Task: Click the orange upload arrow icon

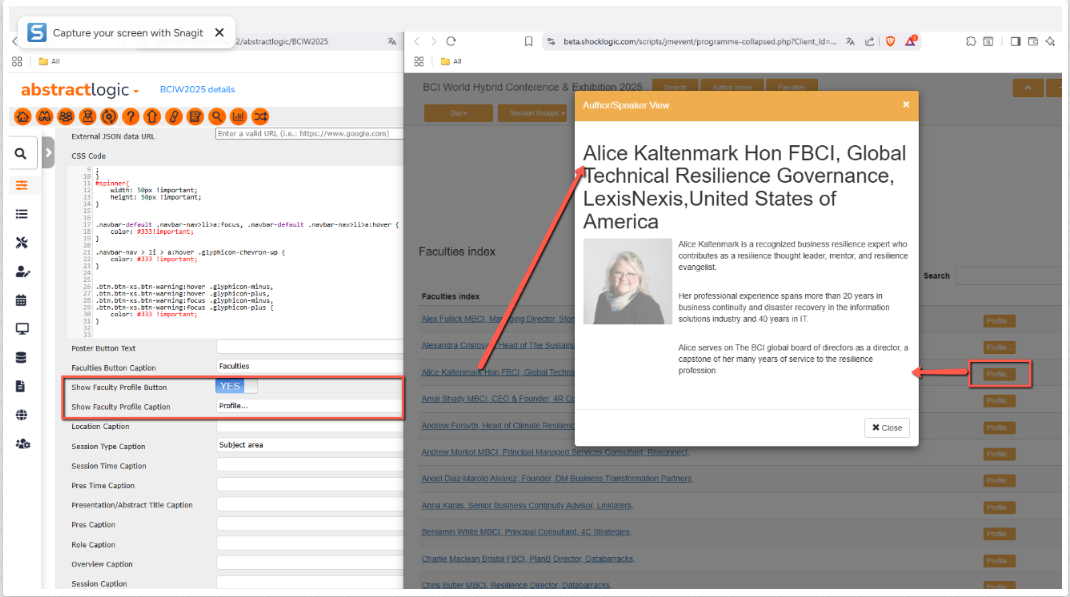Action: click(x=152, y=117)
